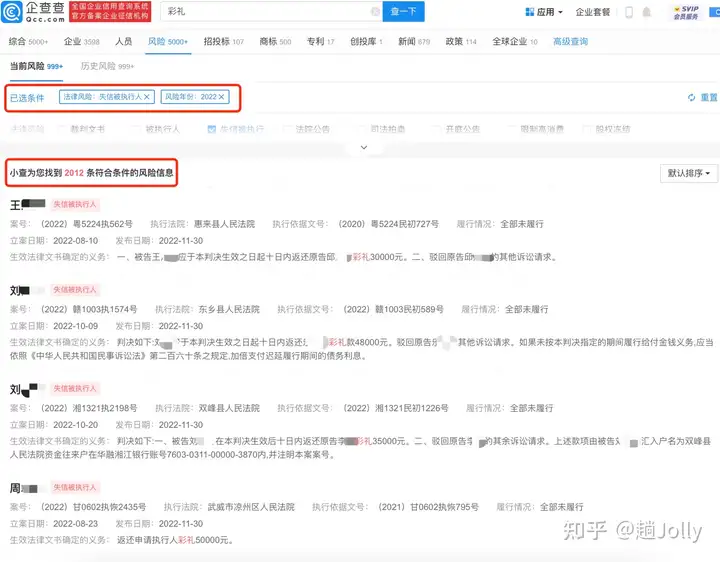Screen dimensions: 720x562
Task: Switch to the 商标 tab
Action: (x=275, y=41)
